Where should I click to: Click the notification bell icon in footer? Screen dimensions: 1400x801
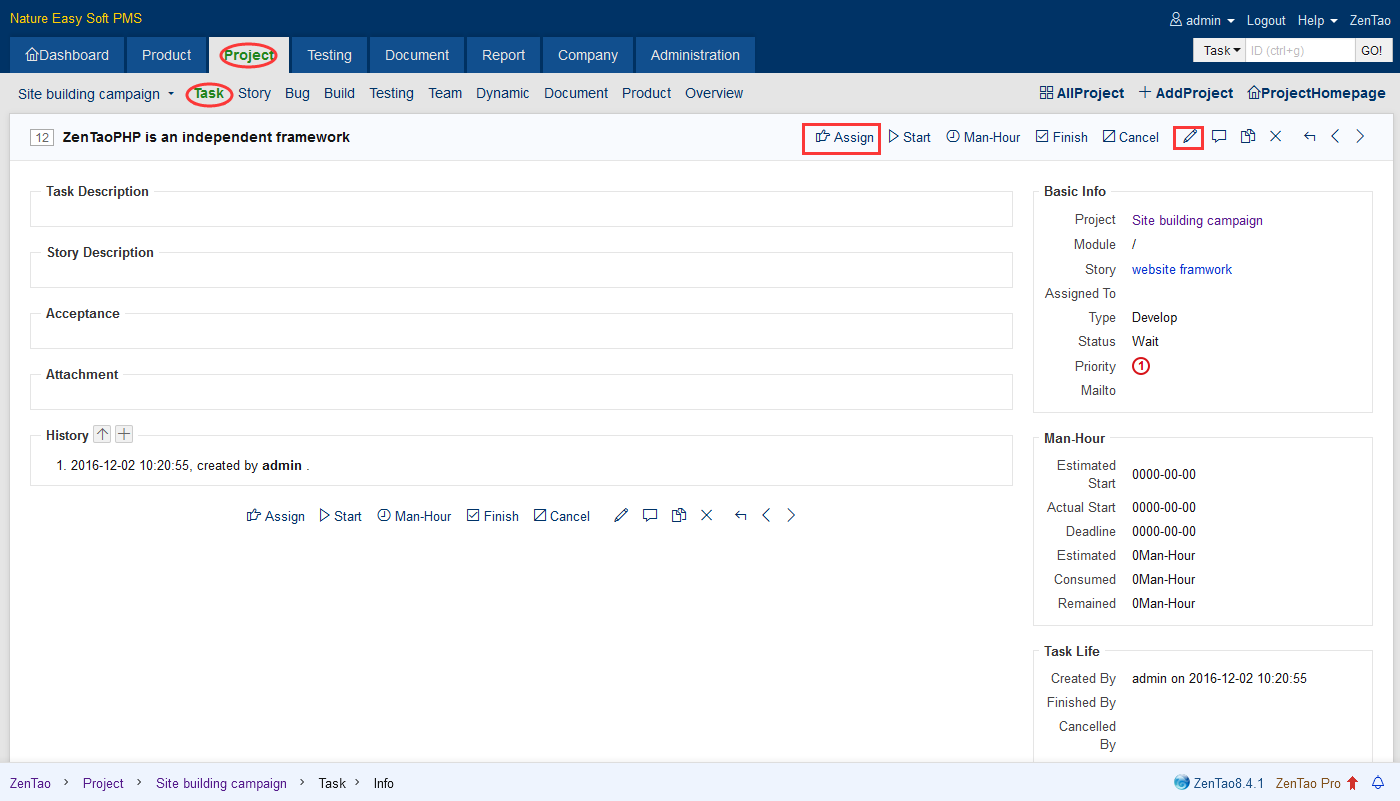click(1377, 783)
